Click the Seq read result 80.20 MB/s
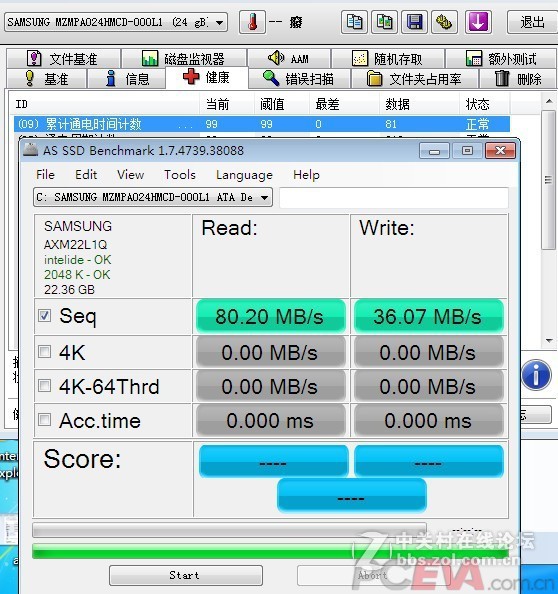 point(270,316)
